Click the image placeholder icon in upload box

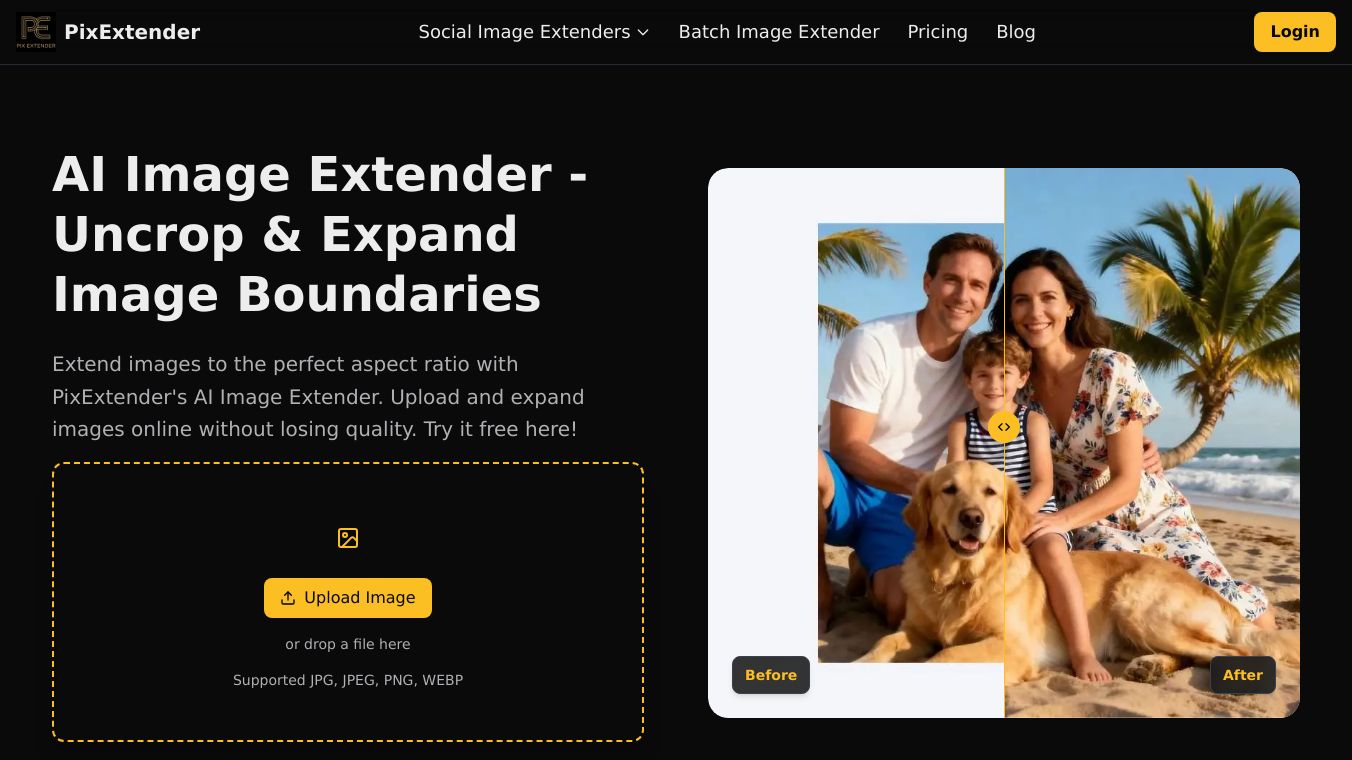pos(348,538)
